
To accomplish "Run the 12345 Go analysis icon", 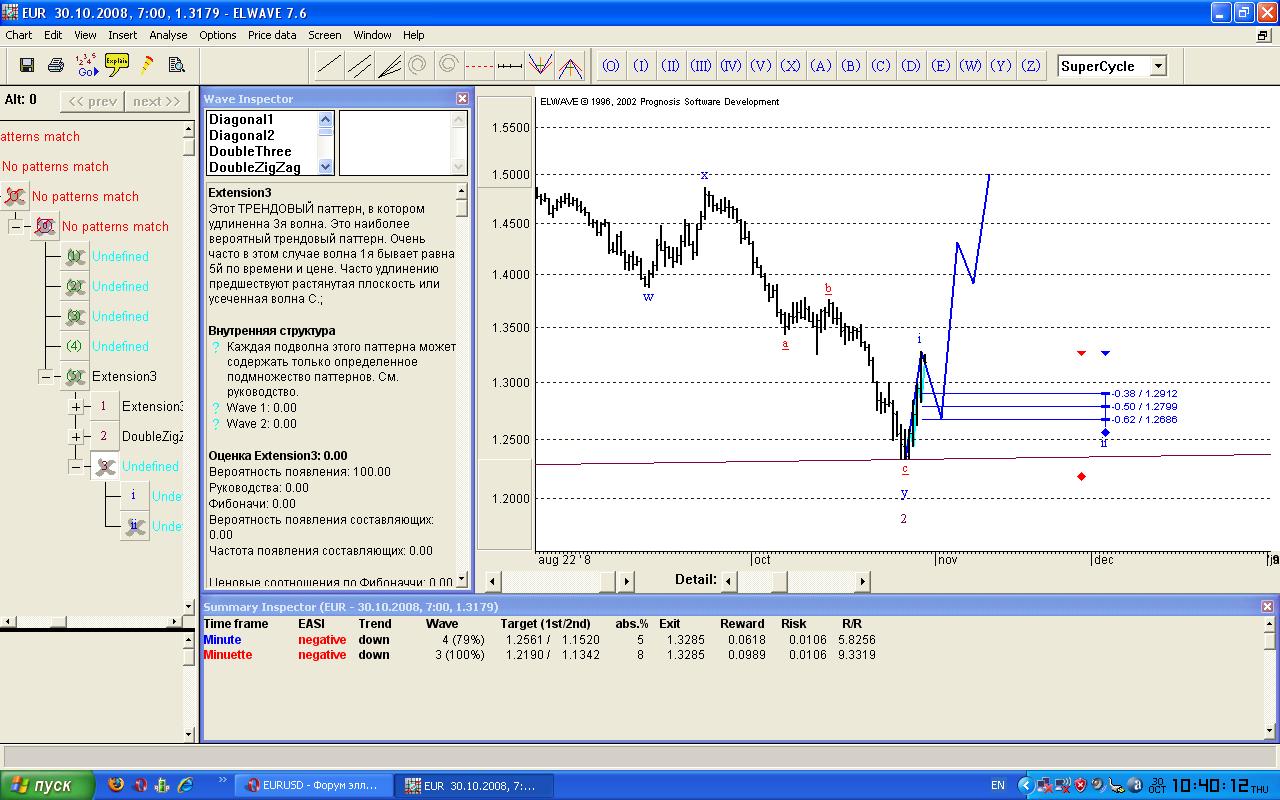I will click(x=87, y=66).
